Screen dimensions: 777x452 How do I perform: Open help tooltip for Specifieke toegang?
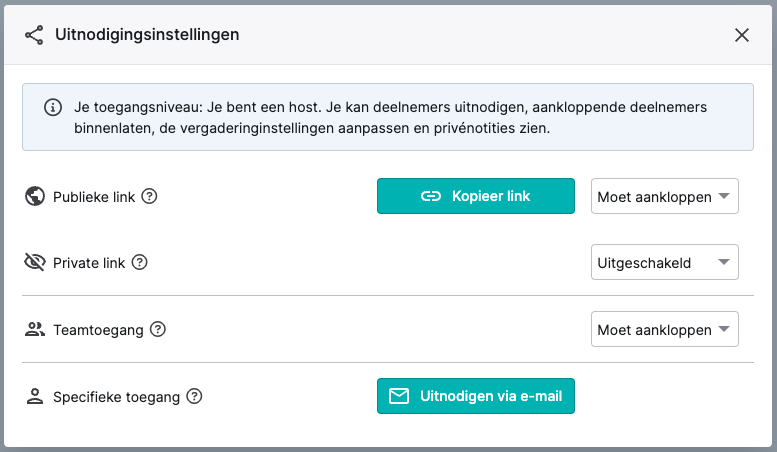(194, 396)
